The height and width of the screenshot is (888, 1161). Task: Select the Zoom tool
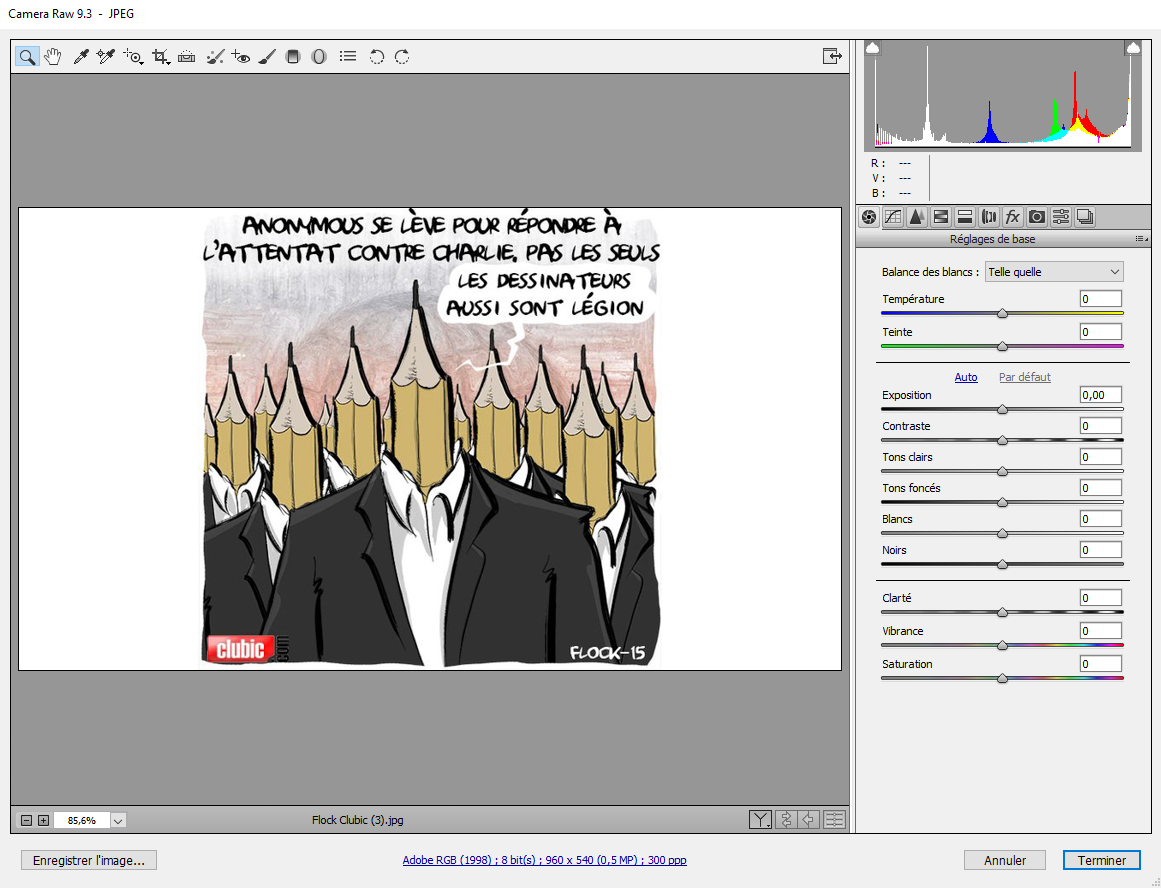[x=27, y=56]
